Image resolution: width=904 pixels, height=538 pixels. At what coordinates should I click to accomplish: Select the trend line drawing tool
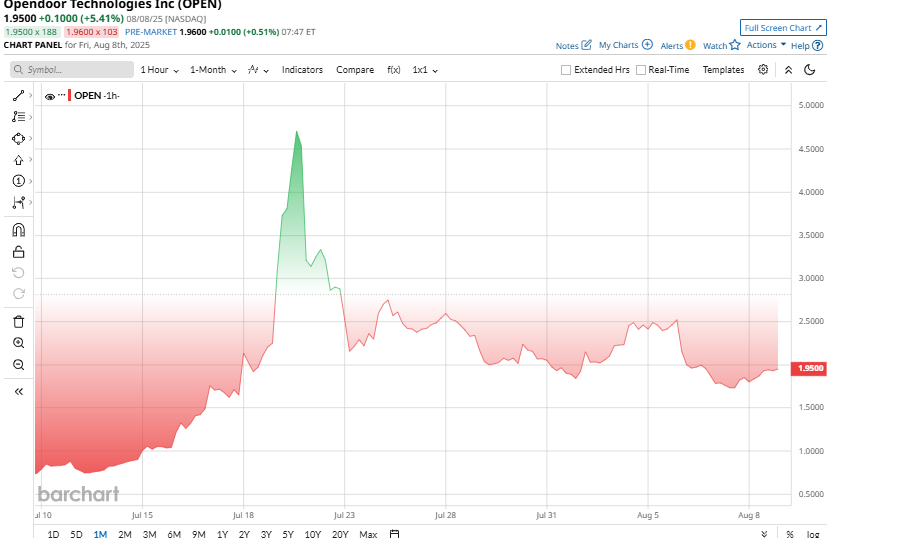coord(18,96)
